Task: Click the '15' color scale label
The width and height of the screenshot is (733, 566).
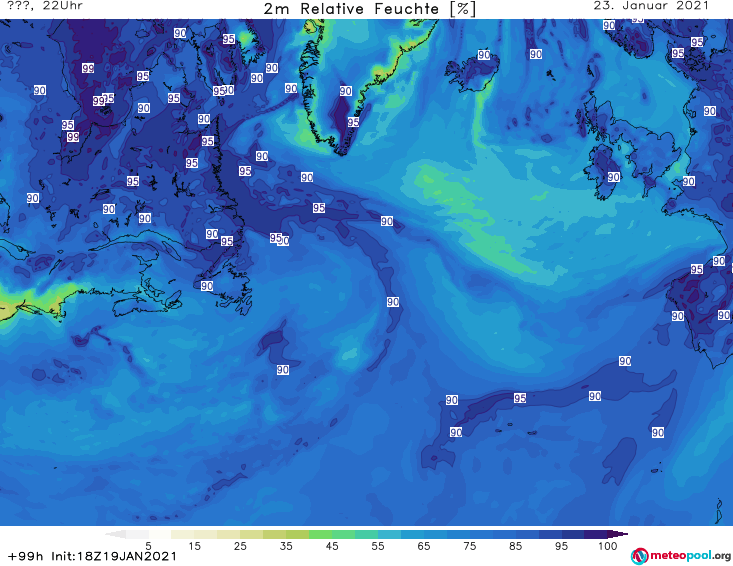Action: [x=194, y=546]
